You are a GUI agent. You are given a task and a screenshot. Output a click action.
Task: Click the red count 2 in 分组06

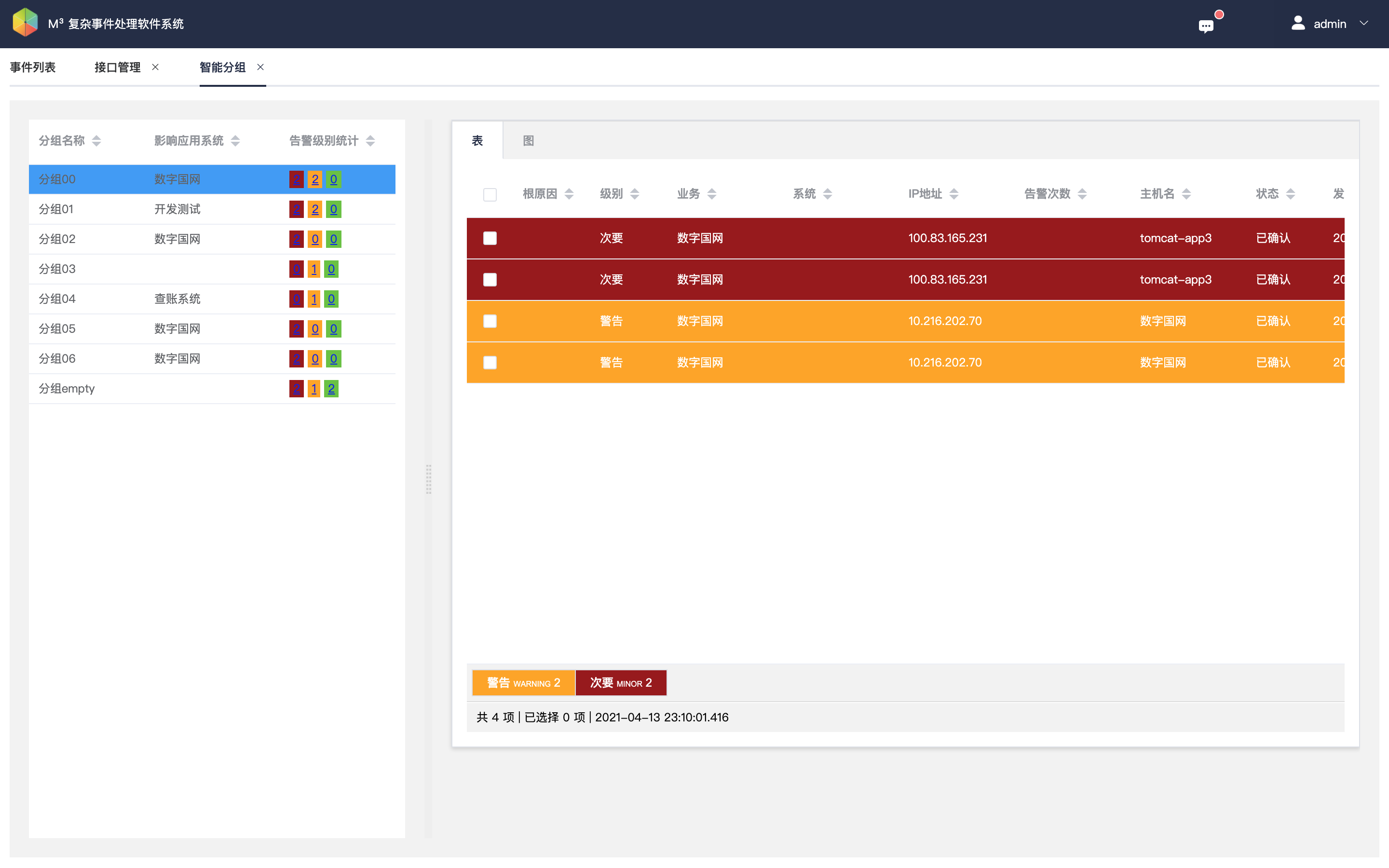pos(296,358)
